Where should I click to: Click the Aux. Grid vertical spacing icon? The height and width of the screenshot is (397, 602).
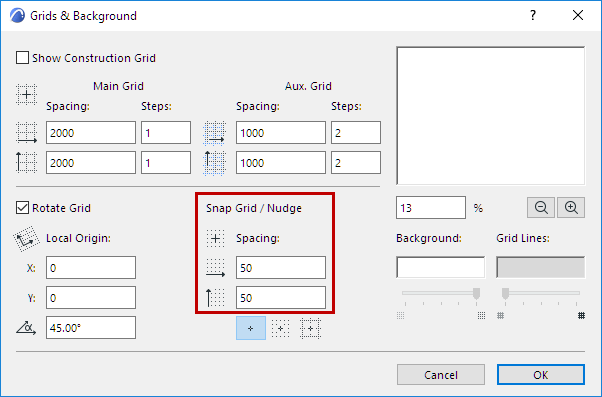tap(214, 163)
